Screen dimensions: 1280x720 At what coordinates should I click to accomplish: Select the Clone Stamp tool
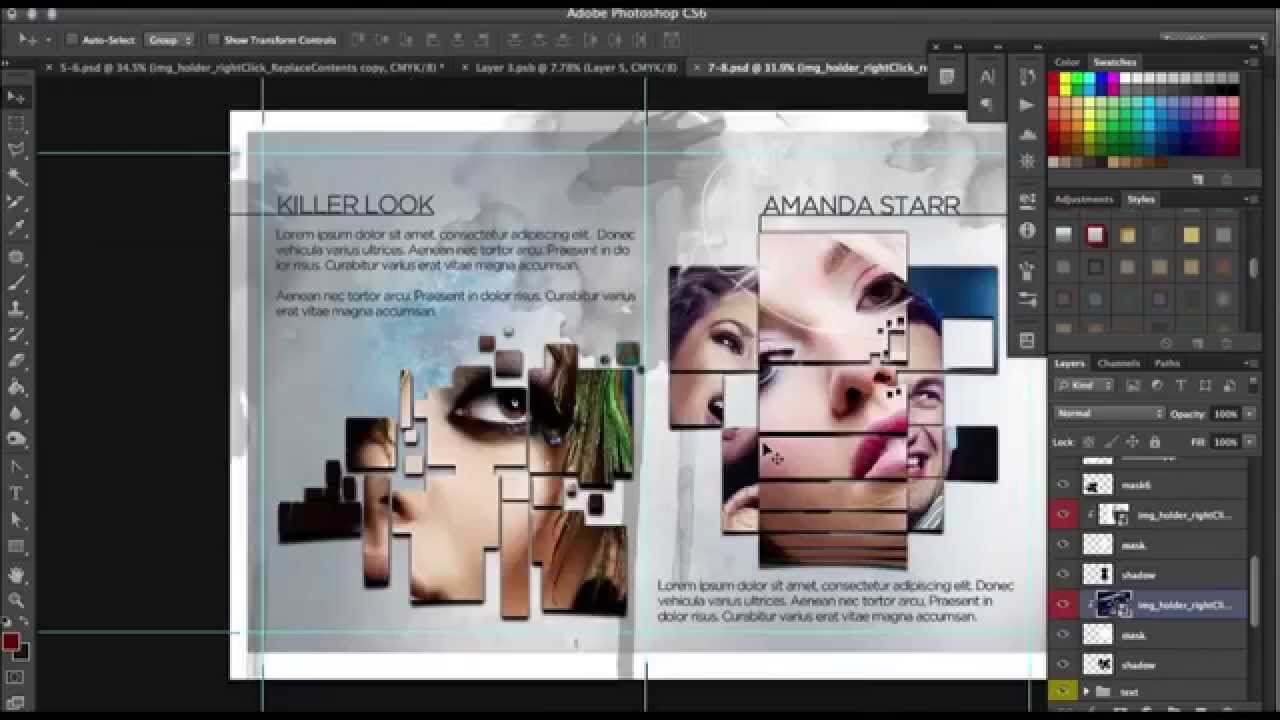click(16, 309)
